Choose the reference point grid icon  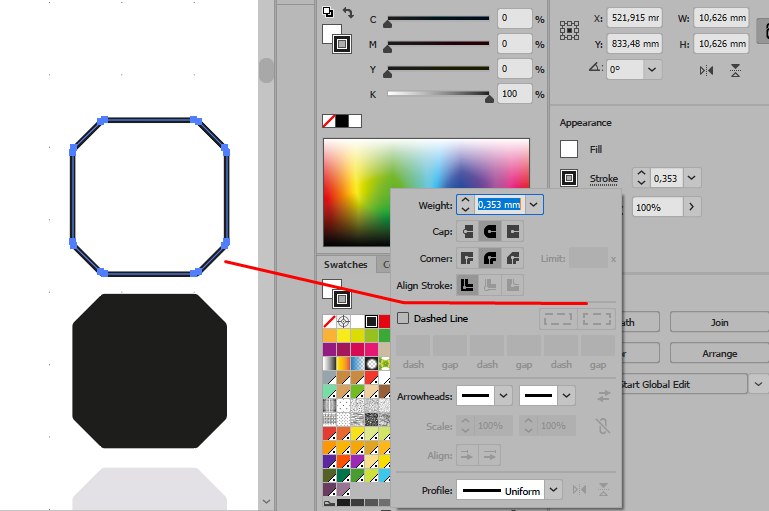[569, 30]
